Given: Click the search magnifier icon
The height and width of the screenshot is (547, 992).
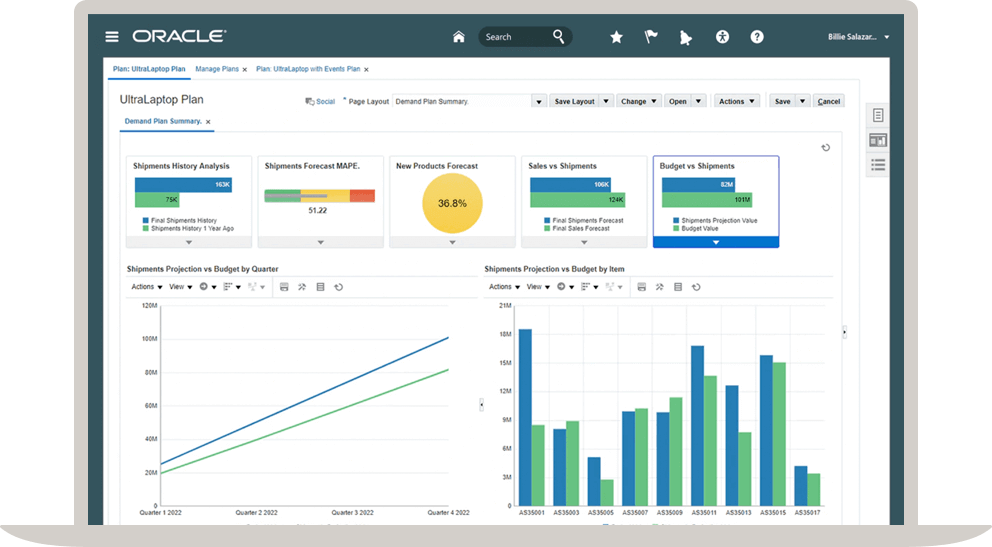Looking at the screenshot, I should point(558,36).
